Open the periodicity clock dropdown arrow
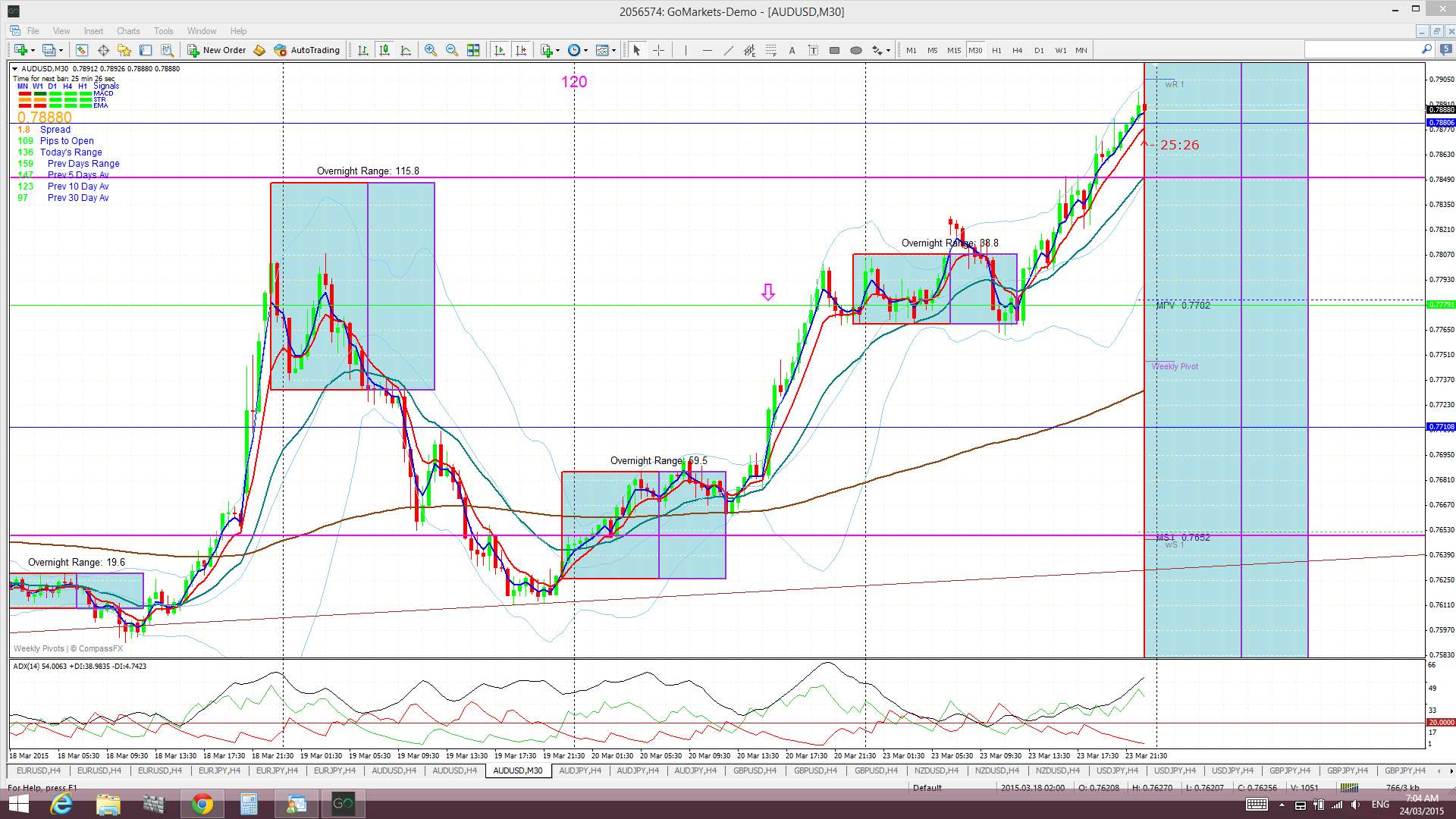Viewport: 1456px width, 819px height. (585, 50)
